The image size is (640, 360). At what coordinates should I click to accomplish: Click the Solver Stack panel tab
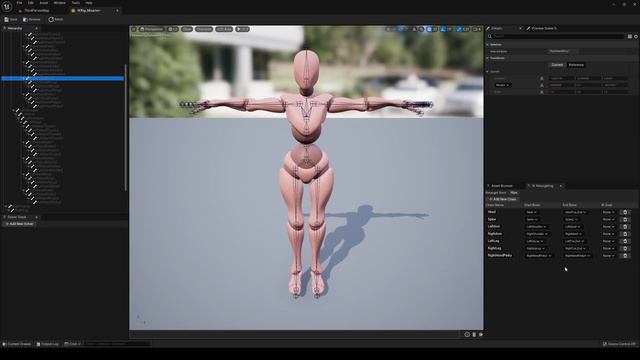pos(17,217)
